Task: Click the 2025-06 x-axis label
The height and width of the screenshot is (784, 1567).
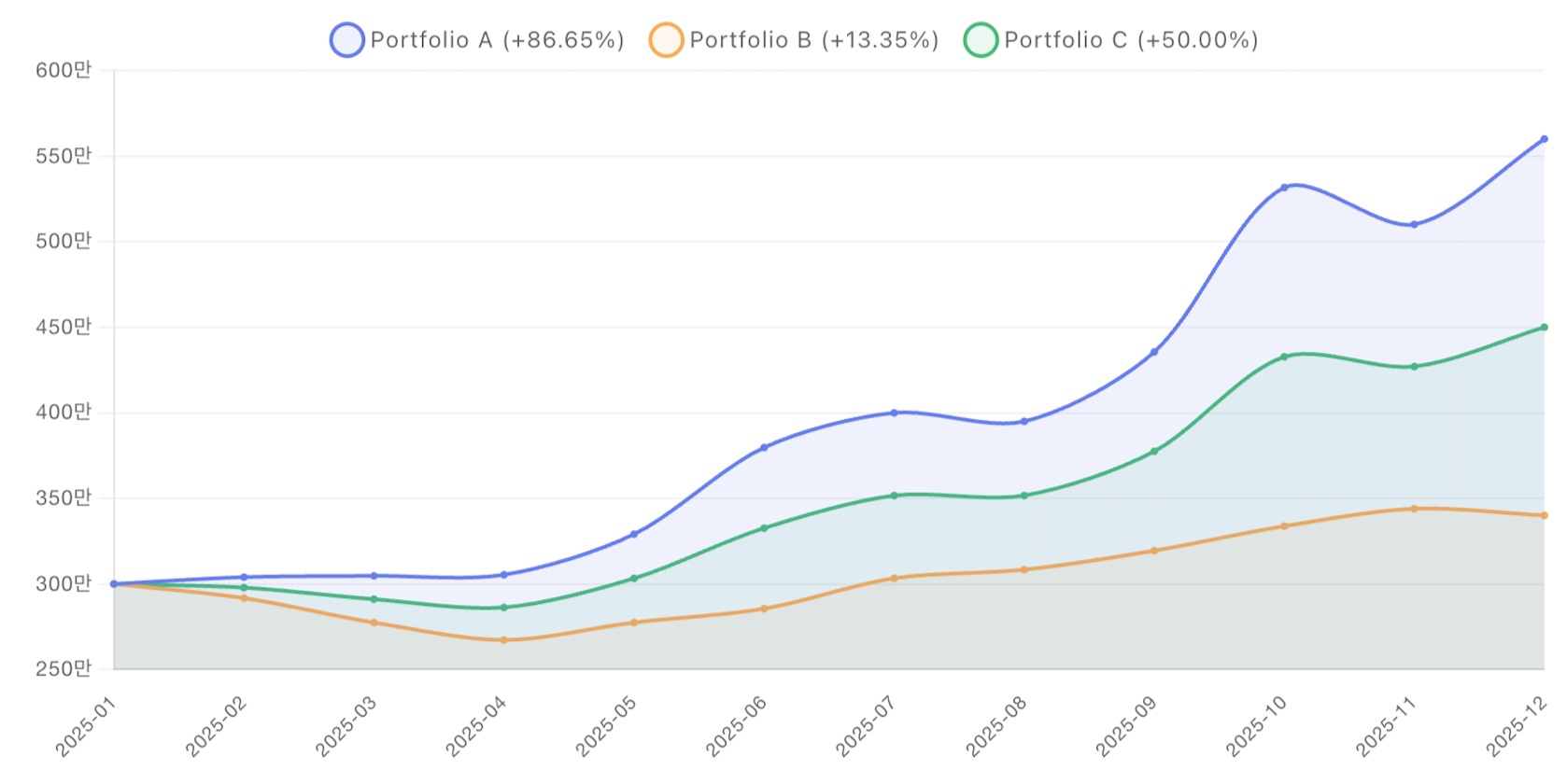Action: 737,725
